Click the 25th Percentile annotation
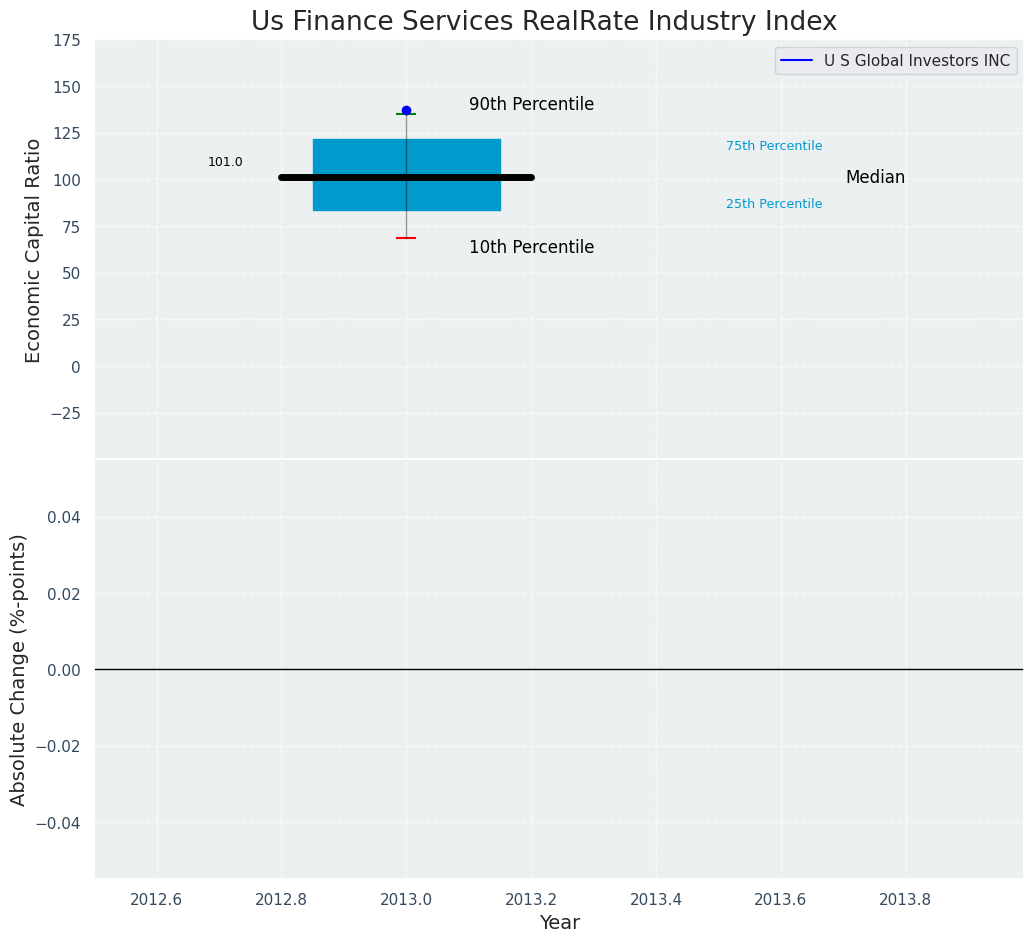This screenshot has width=1034, height=942. click(x=773, y=204)
